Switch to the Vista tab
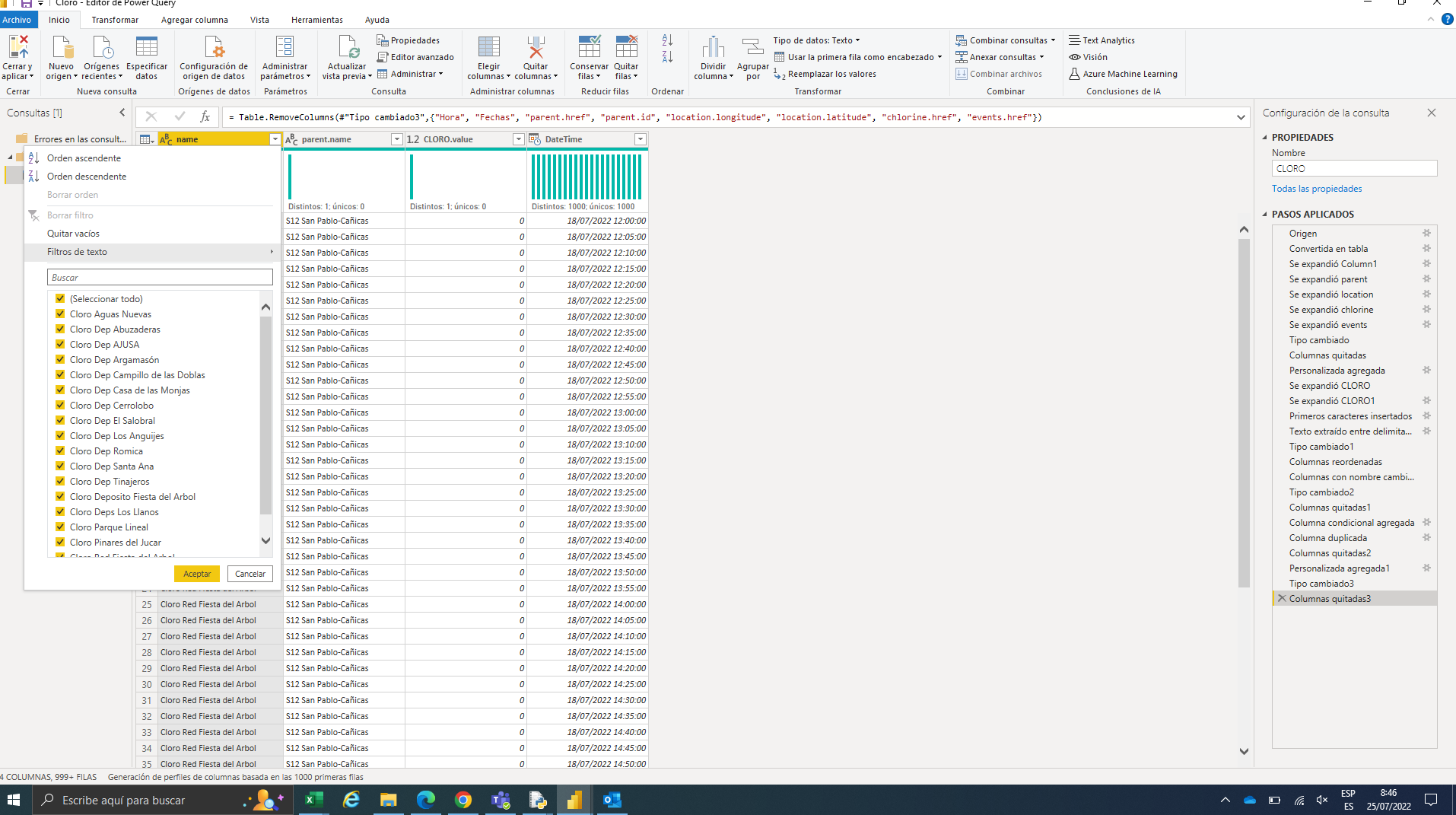Viewport: 1456px width, 815px height. click(x=259, y=20)
